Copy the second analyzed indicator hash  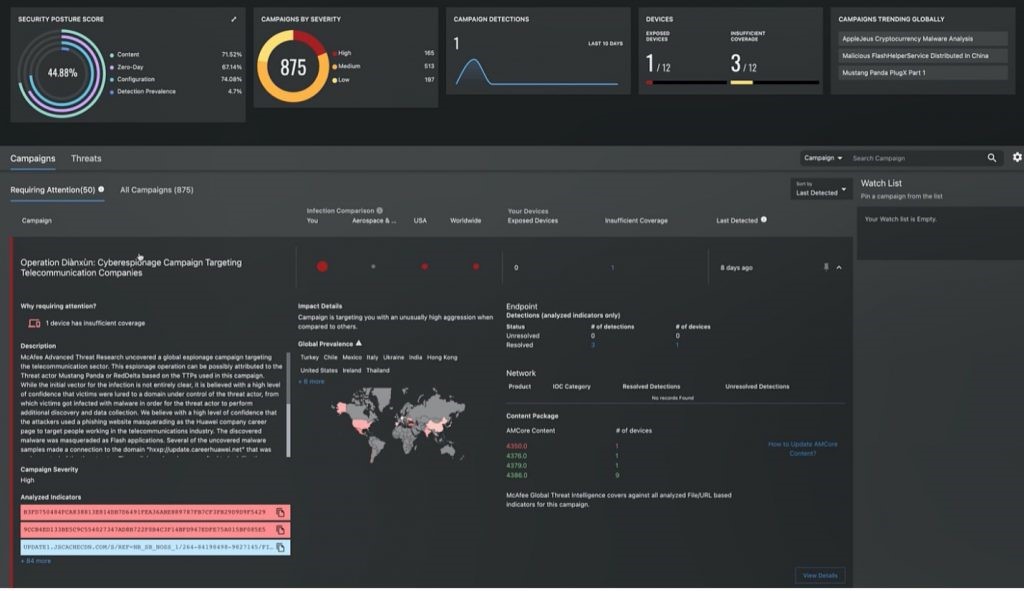point(280,530)
